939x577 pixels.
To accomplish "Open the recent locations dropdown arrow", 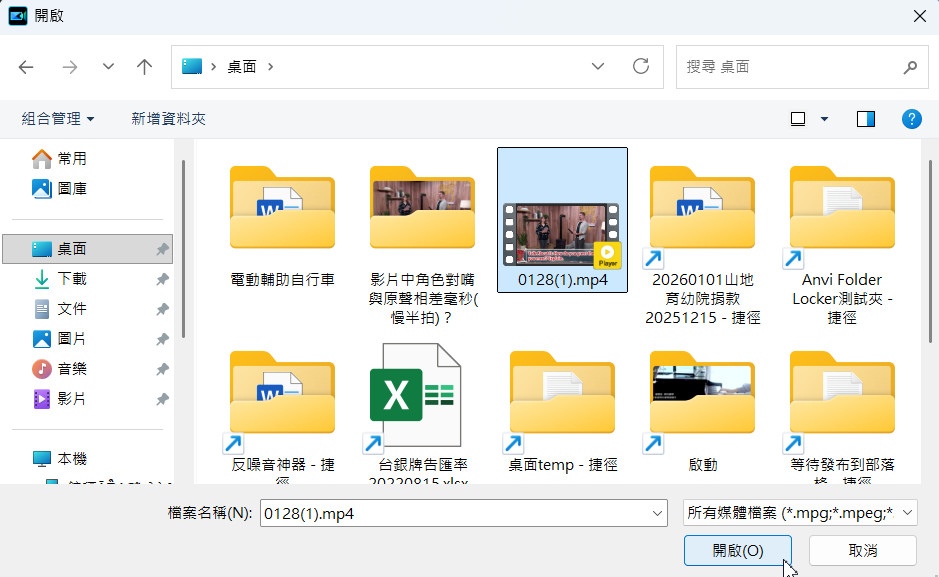I will (x=108, y=67).
